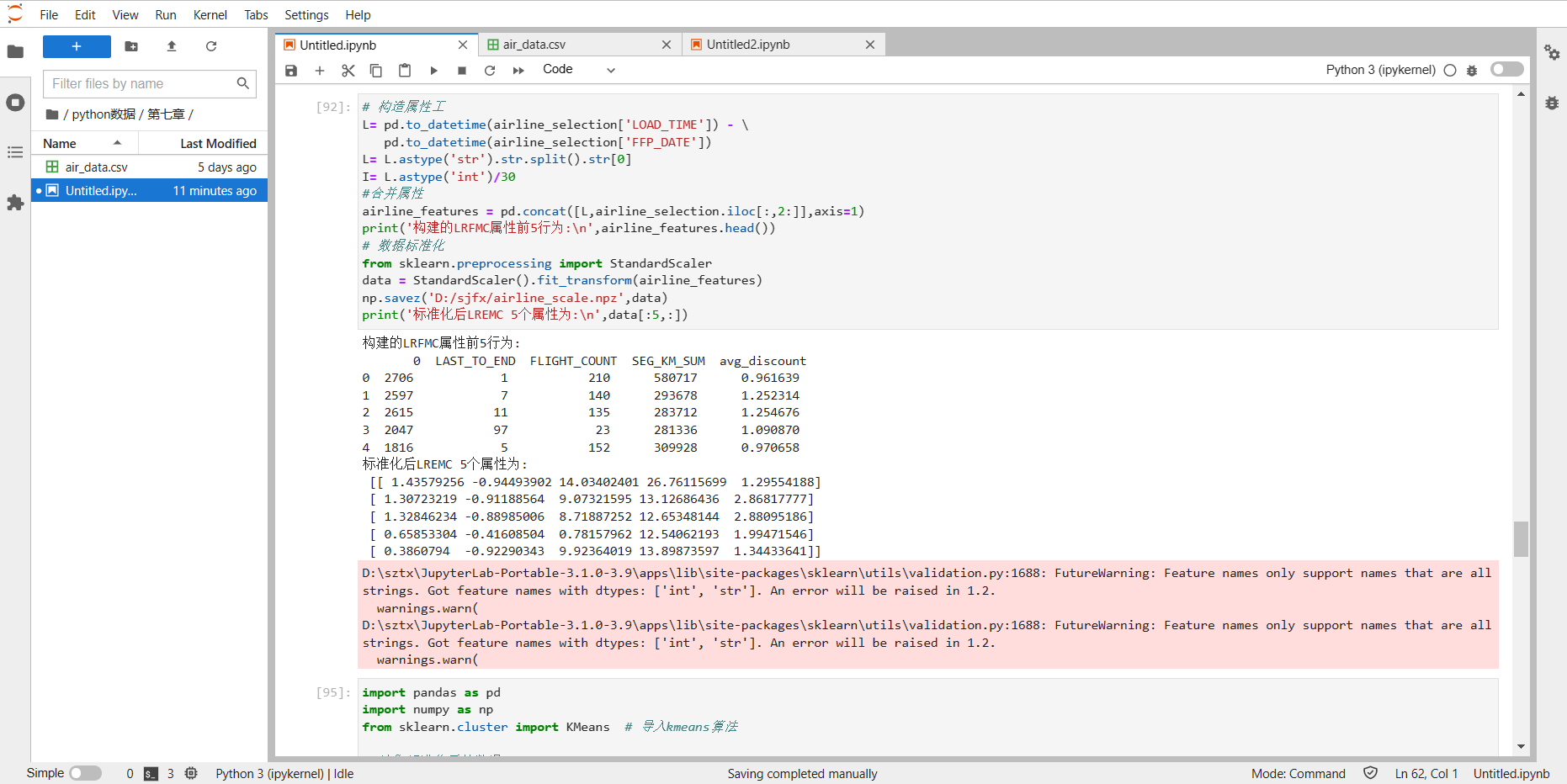Open the Kernel menu
The image size is (1567, 784).
point(210,15)
